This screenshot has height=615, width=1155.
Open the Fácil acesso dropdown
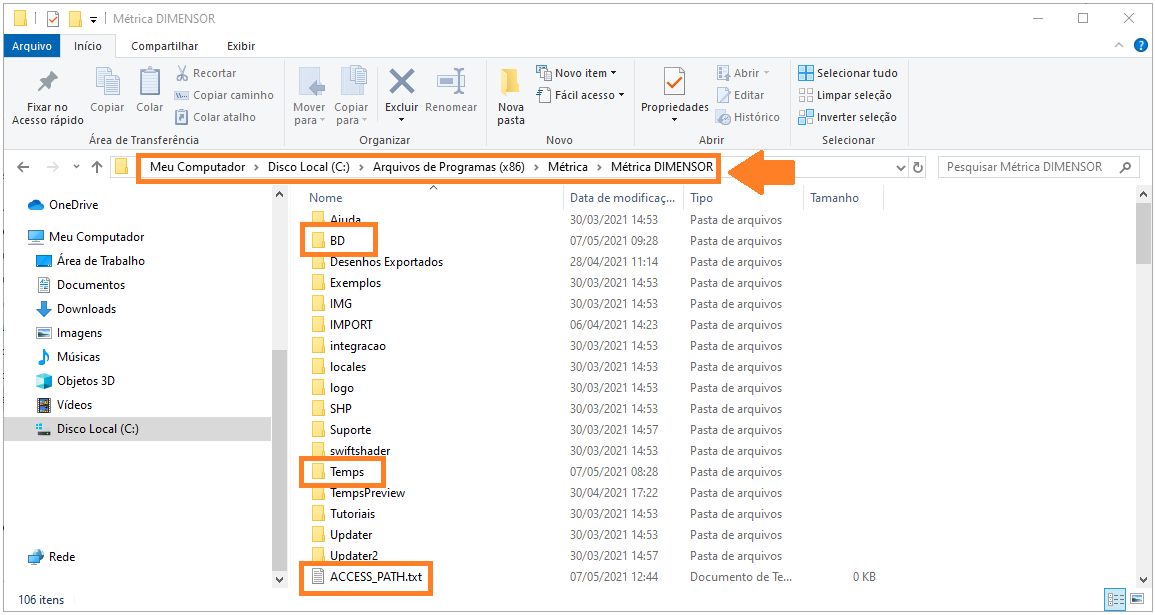click(x=581, y=95)
